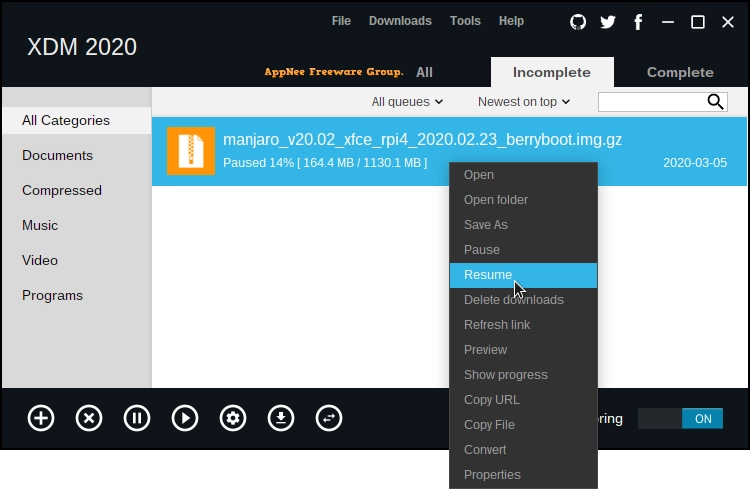Click the 2020-03-05 date text
Image resolution: width=750 pixels, height=489 pixels.
click(x=695, y=163)
